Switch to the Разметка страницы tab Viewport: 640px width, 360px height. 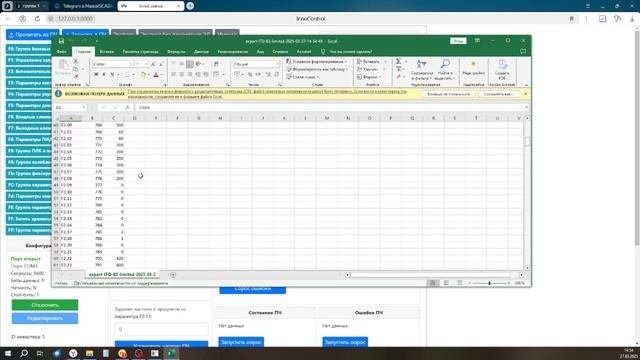[x=140, y=52]
